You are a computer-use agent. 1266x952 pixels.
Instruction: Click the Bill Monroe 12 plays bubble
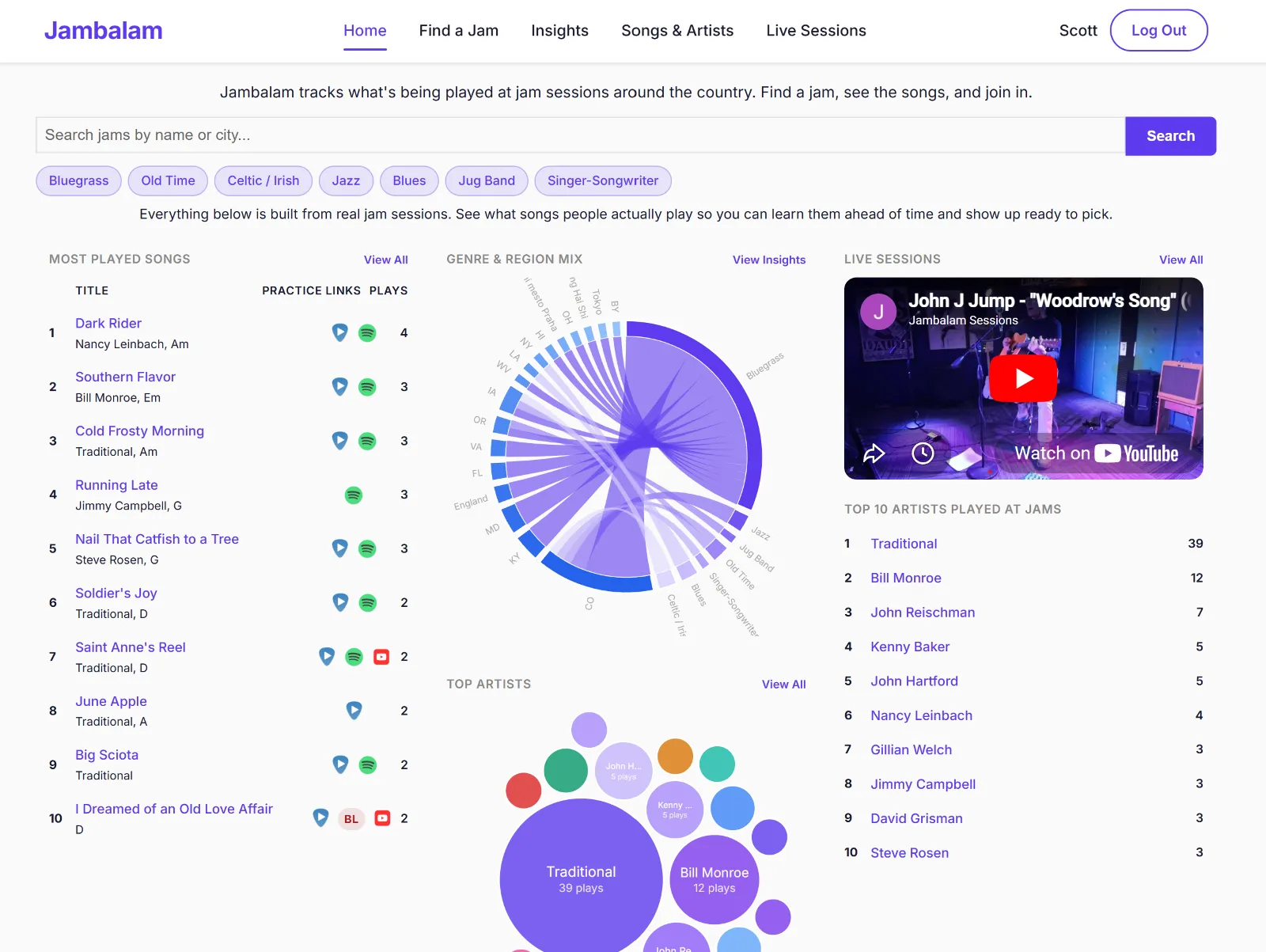tap(714, 879)
